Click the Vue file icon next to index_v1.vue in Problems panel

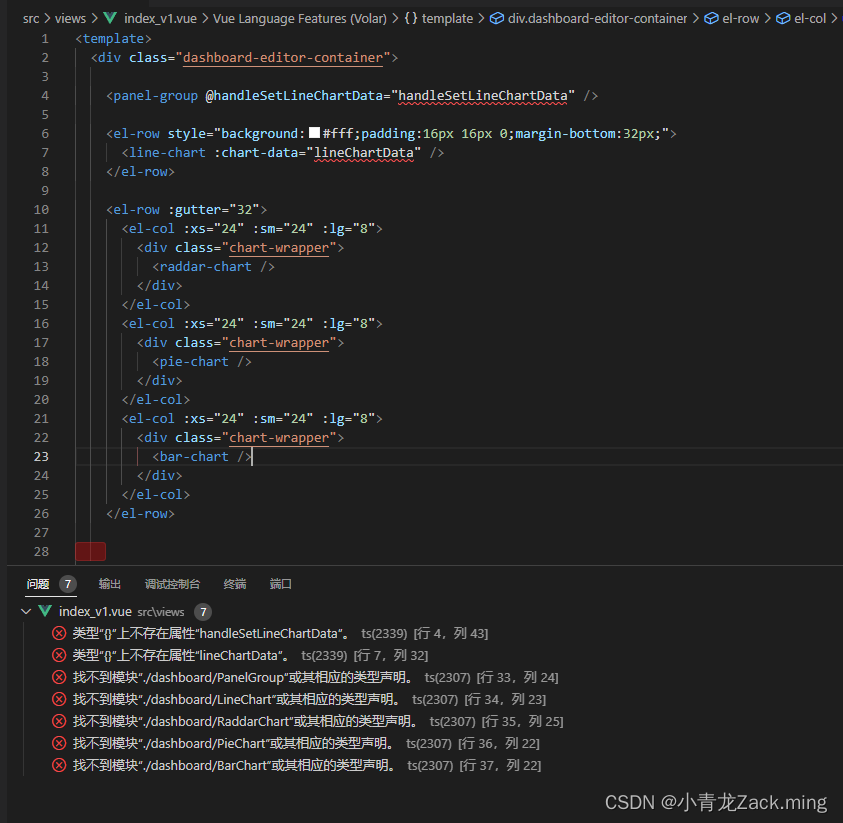point(44,611)
